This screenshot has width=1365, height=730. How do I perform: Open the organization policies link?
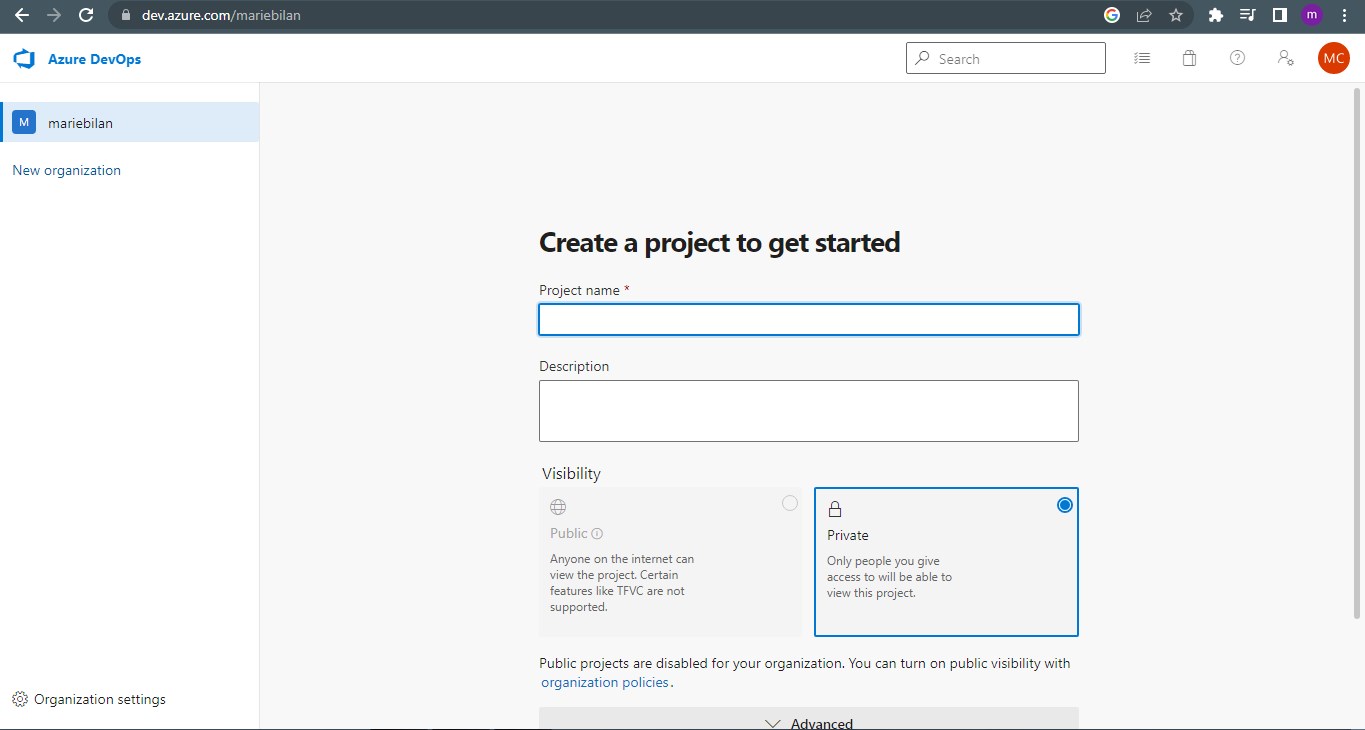pos(604,682)
